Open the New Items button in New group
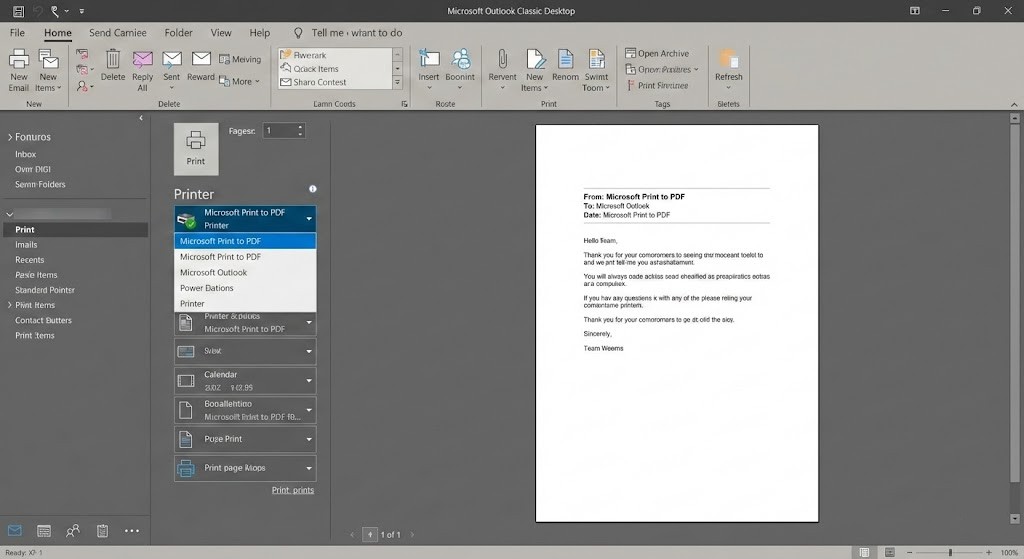Viewport: 1024px width, 559px height. 48,71
